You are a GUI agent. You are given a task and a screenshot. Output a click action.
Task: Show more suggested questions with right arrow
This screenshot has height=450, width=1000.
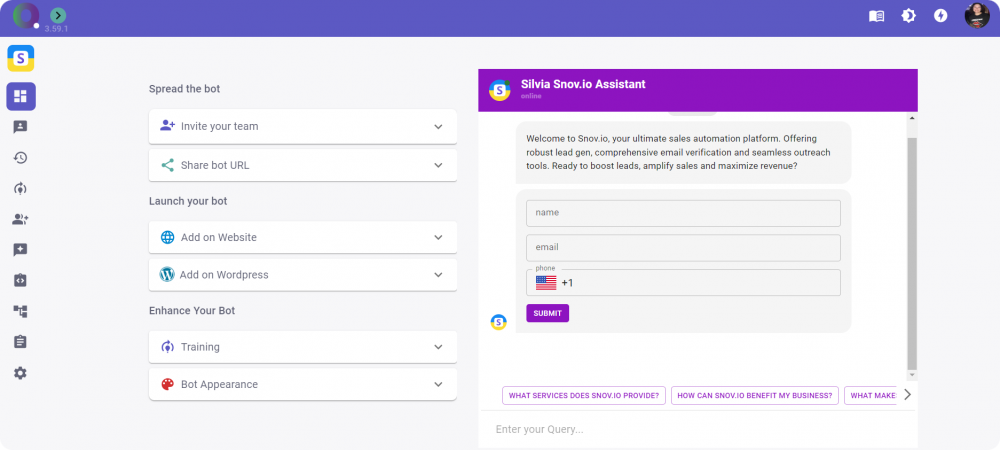tap(908, 395)
